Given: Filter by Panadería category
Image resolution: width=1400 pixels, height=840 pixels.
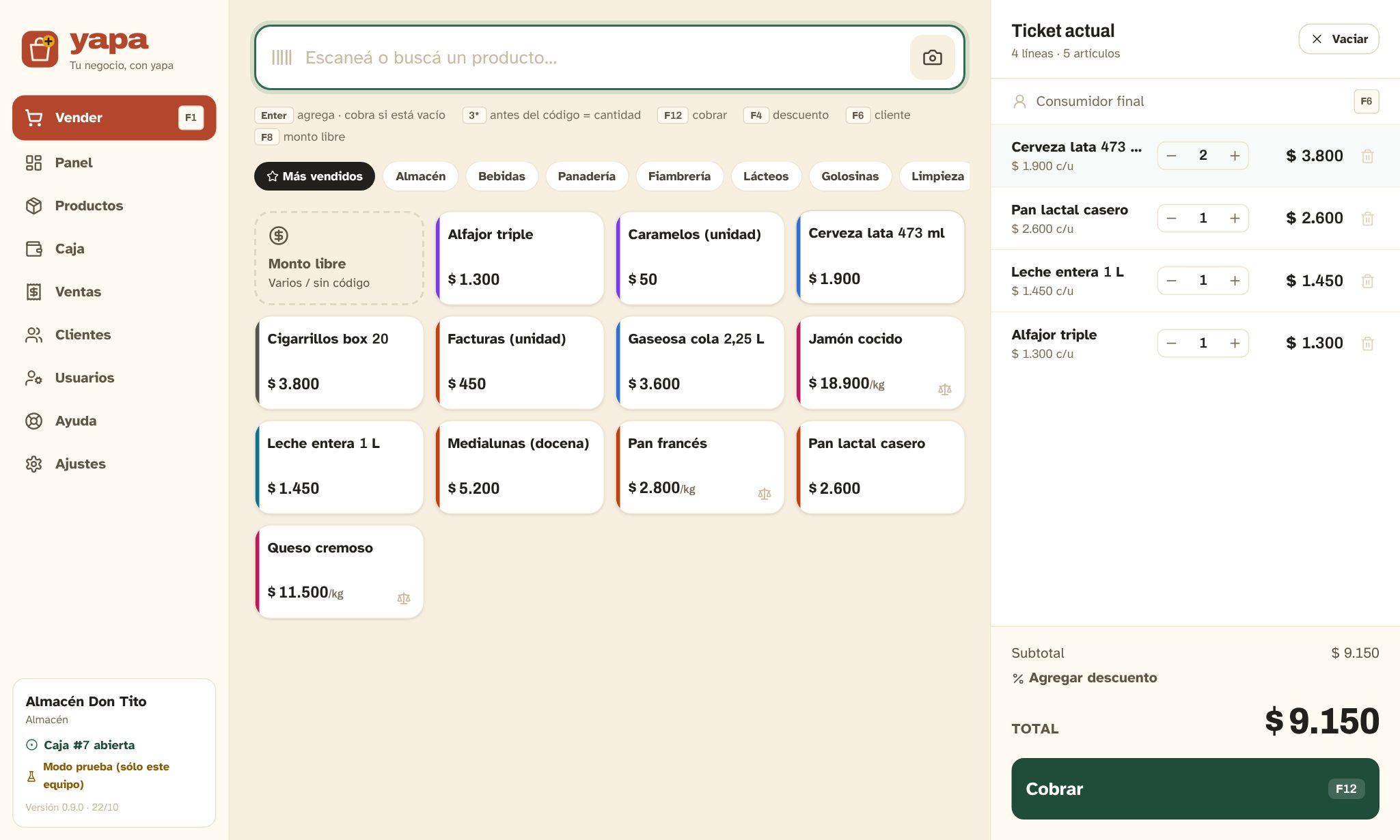Looking at the screenshot, I should (586, 176).
